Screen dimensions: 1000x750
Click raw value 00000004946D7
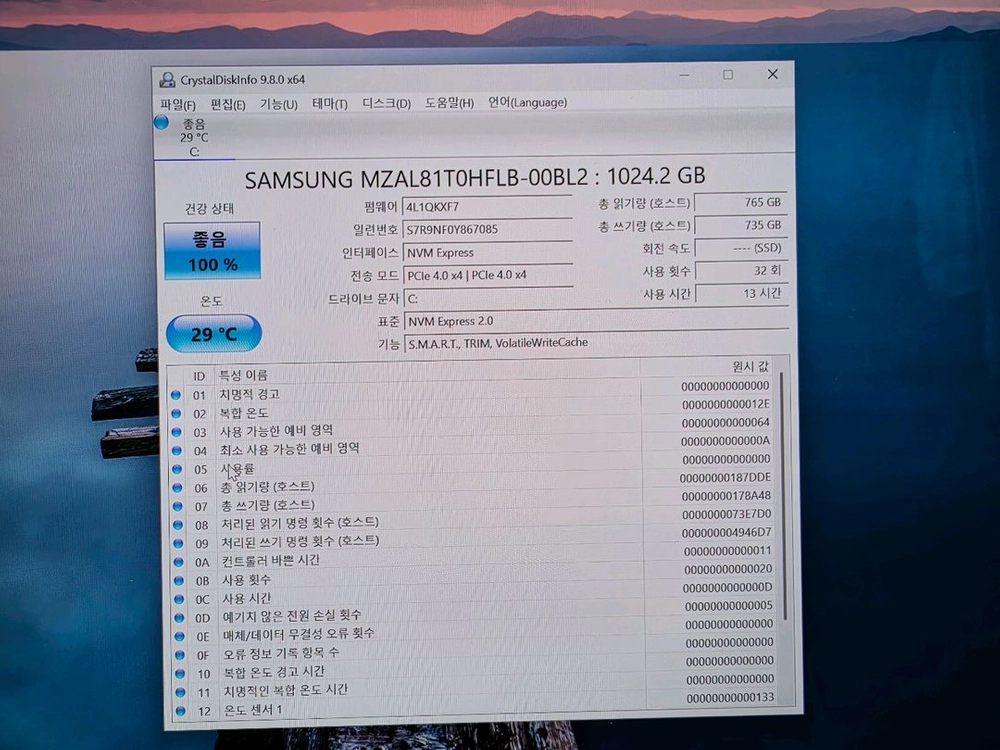point(726,533)
